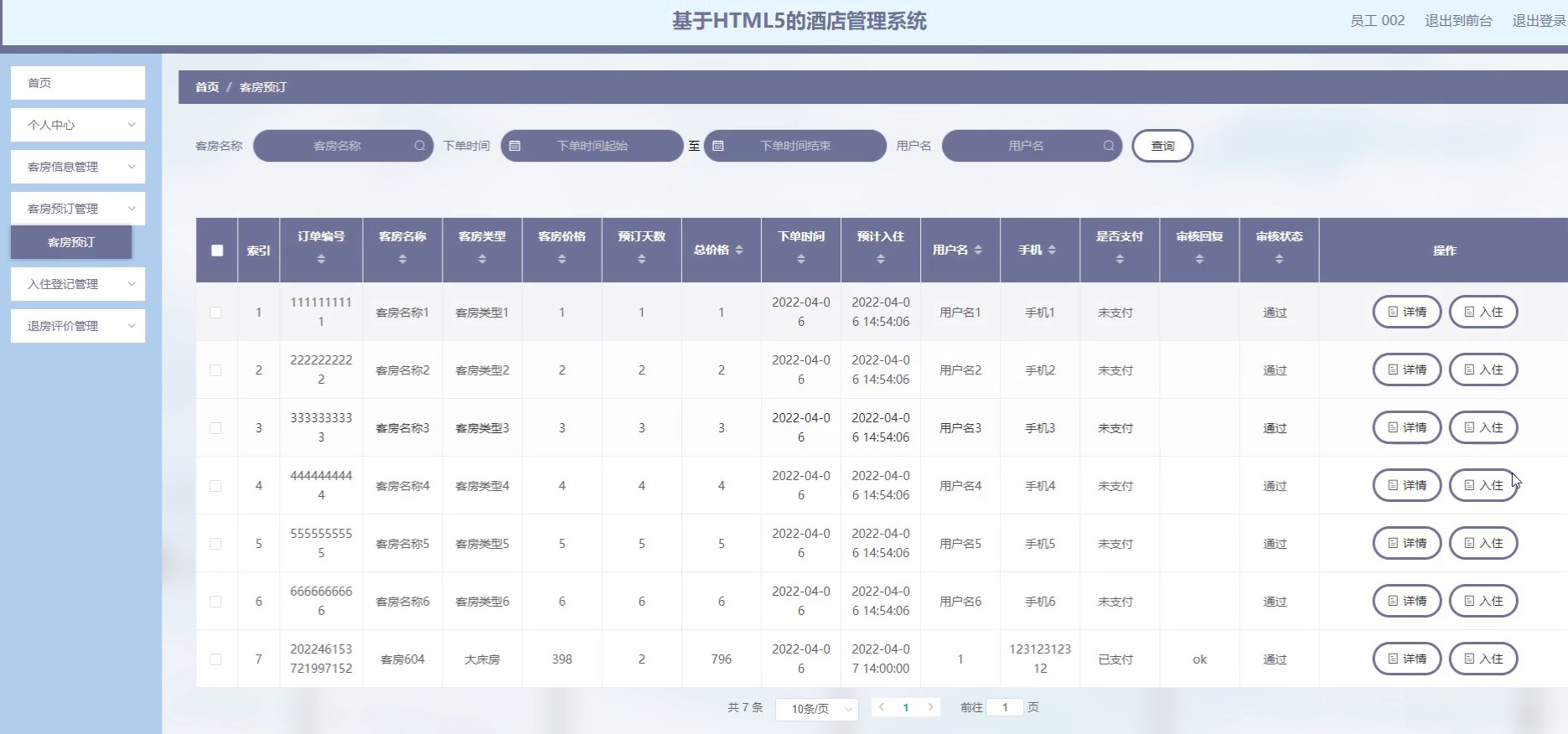Expand 个人中心 sidebar menu
The image size is (1568, 734).
78,125
